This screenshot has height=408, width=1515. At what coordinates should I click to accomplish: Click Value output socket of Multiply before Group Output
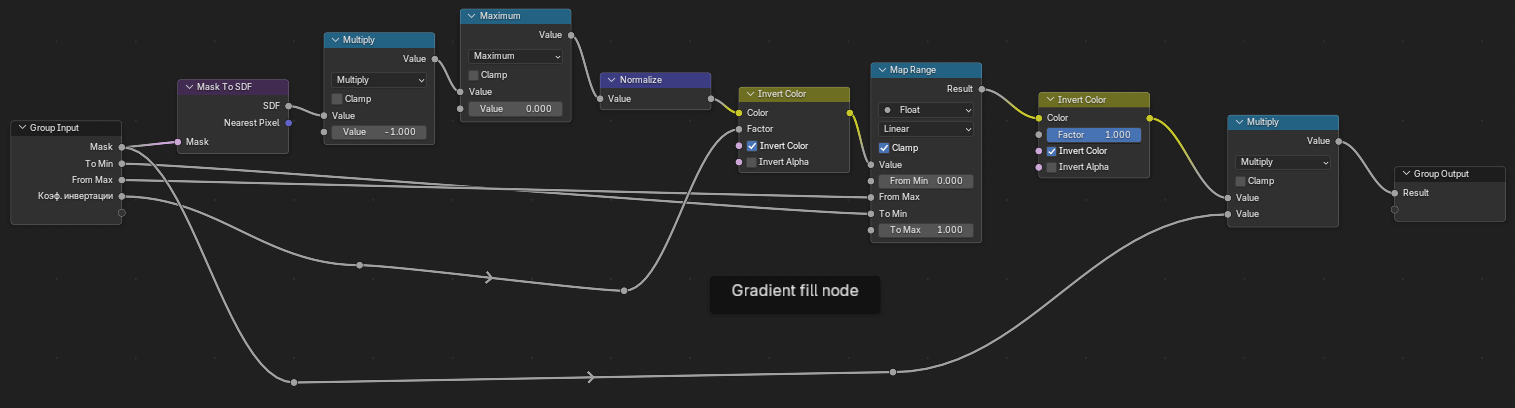click(x=1339, y=141)
